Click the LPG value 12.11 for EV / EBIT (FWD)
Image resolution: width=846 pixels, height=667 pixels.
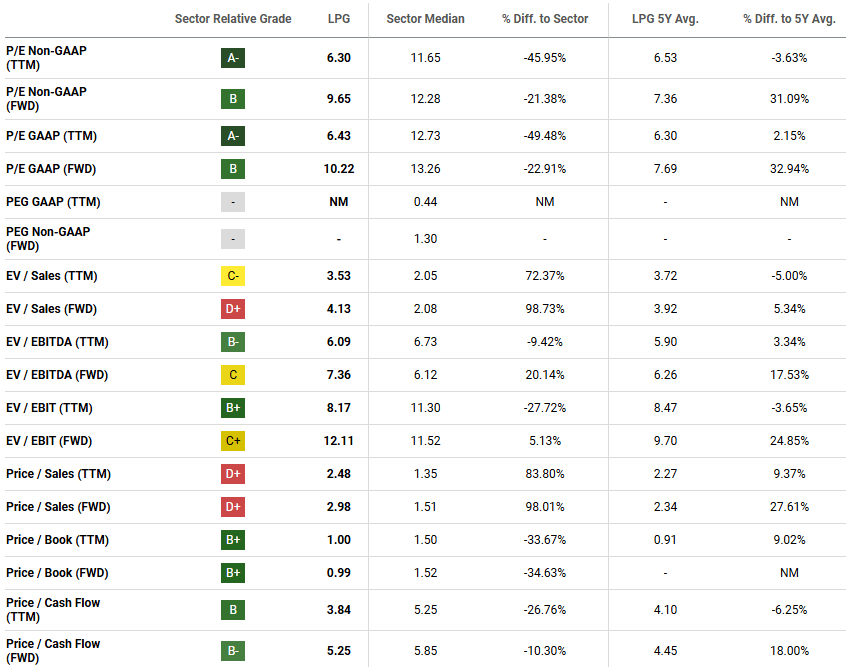pyautogui.click(x=339, y=441)
